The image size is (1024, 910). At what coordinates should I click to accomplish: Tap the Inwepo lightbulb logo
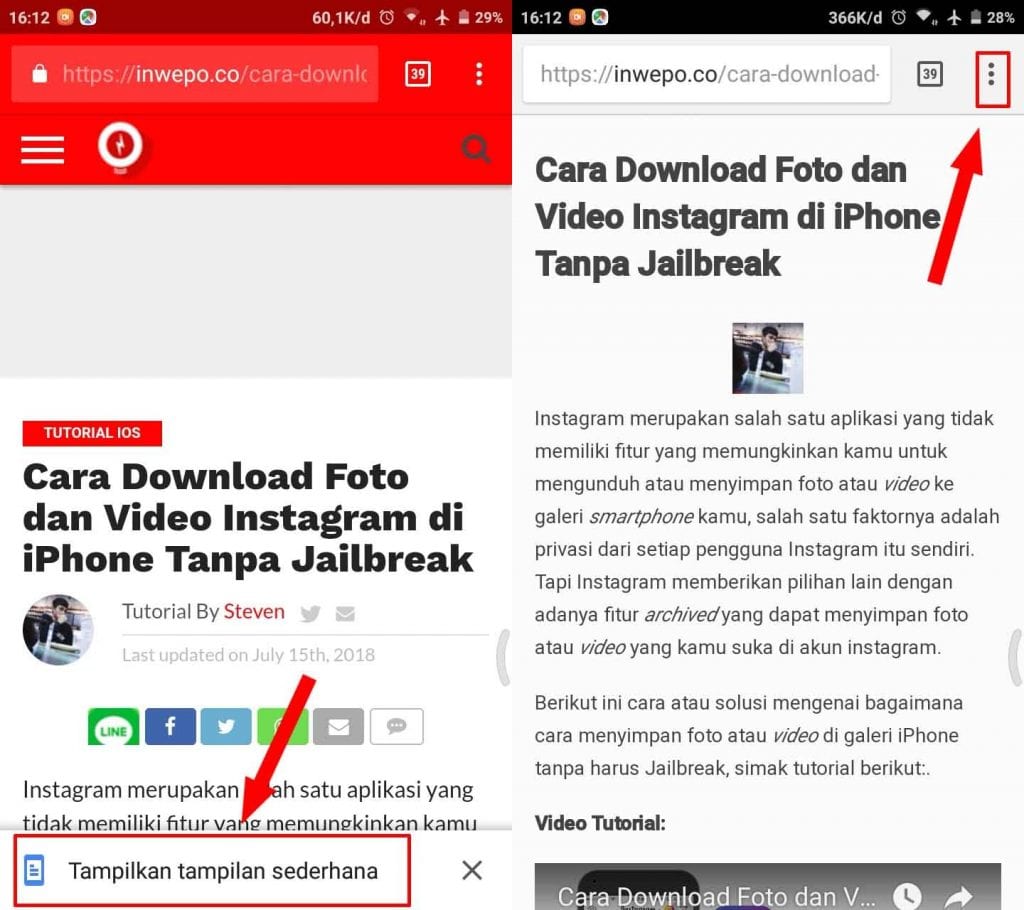tap(120, 148)
